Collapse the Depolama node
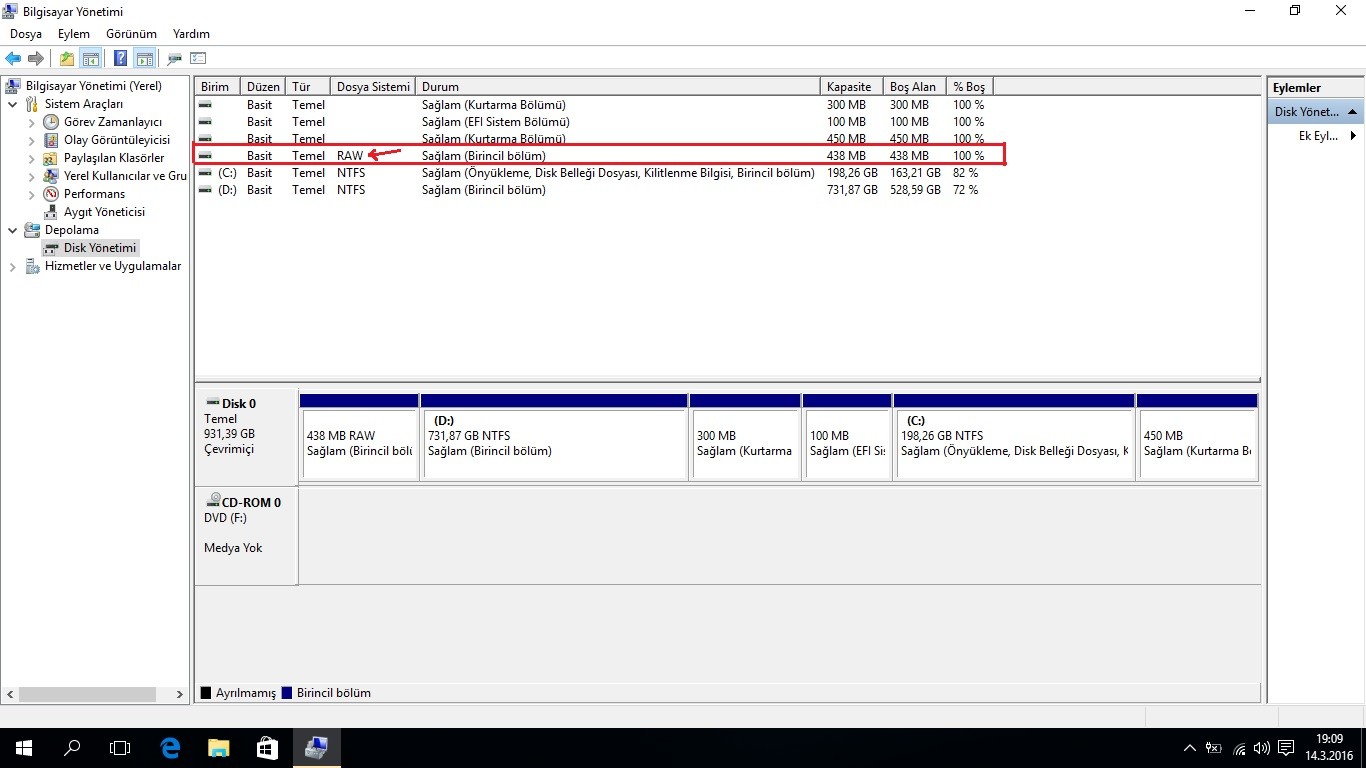The image size is (1366, 768). tap(12, 230)
